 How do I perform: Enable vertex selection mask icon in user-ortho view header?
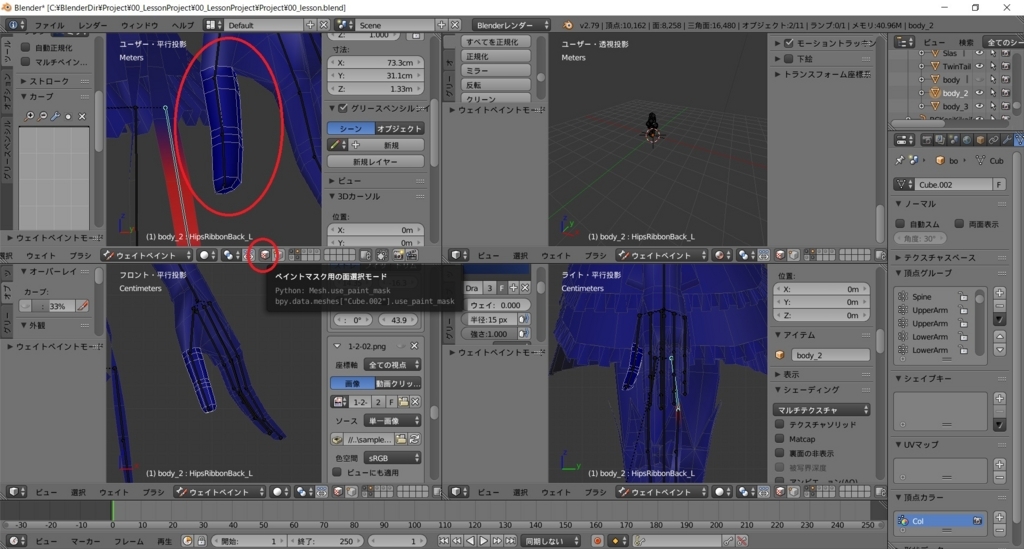point(278,255)
